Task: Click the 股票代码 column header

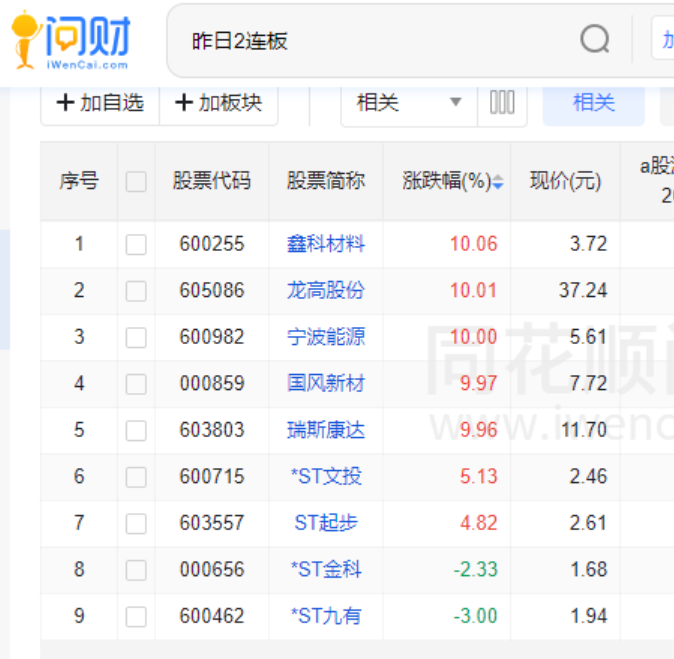Action: [x=212, y=181]
